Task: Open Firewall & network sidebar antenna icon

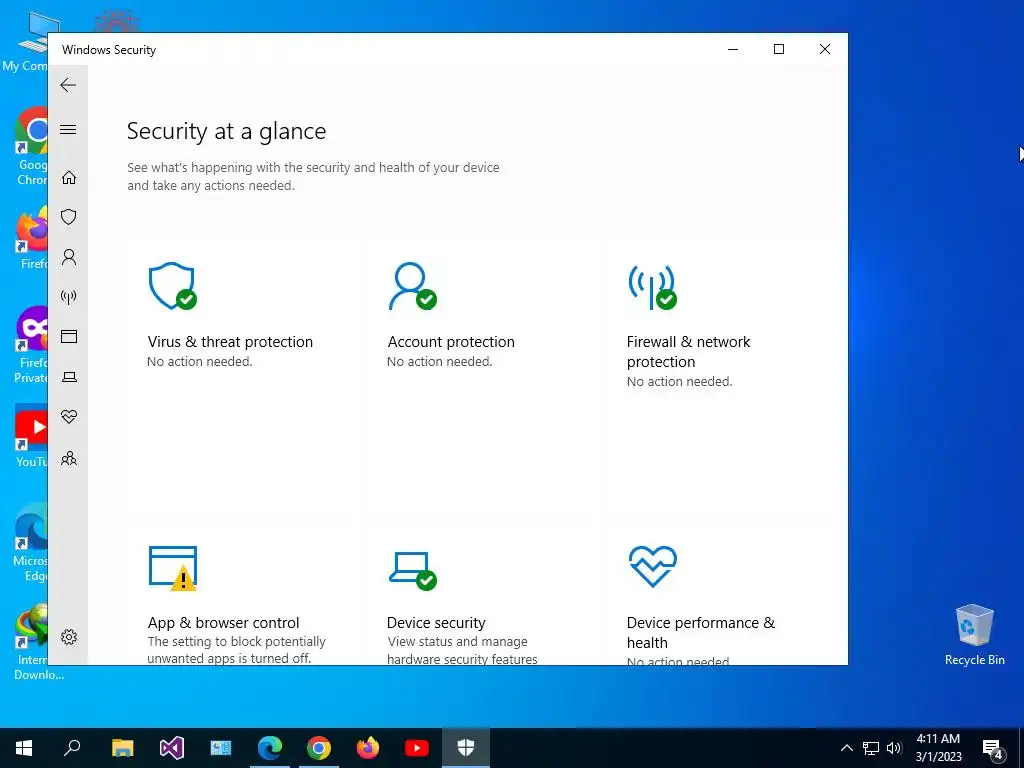Action: coord(69,297)
